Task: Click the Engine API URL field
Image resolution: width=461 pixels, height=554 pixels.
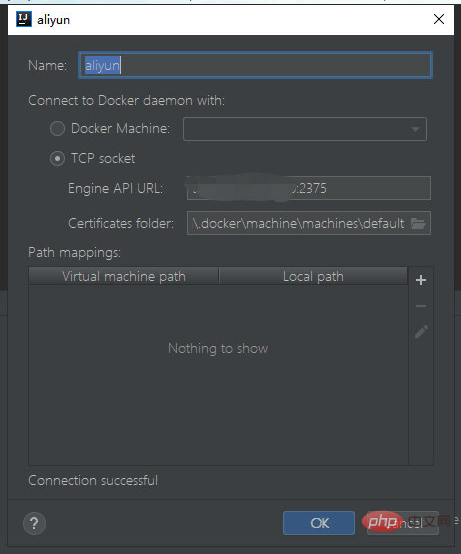Action: tap(309, 188)
